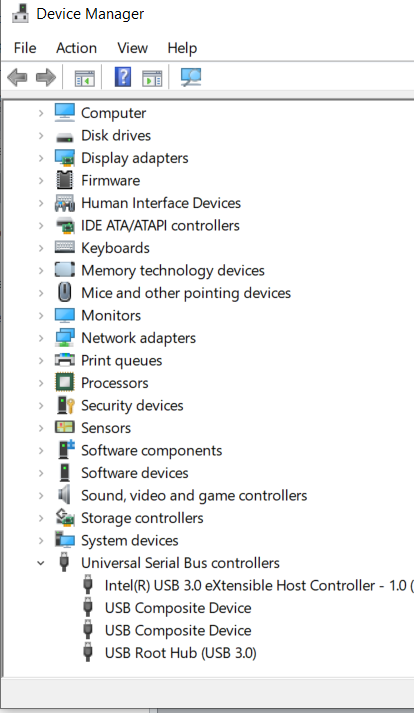Click the Show/Hide Console Tree icon
This screenshot has width=414, height=713.
click(85, 78)
